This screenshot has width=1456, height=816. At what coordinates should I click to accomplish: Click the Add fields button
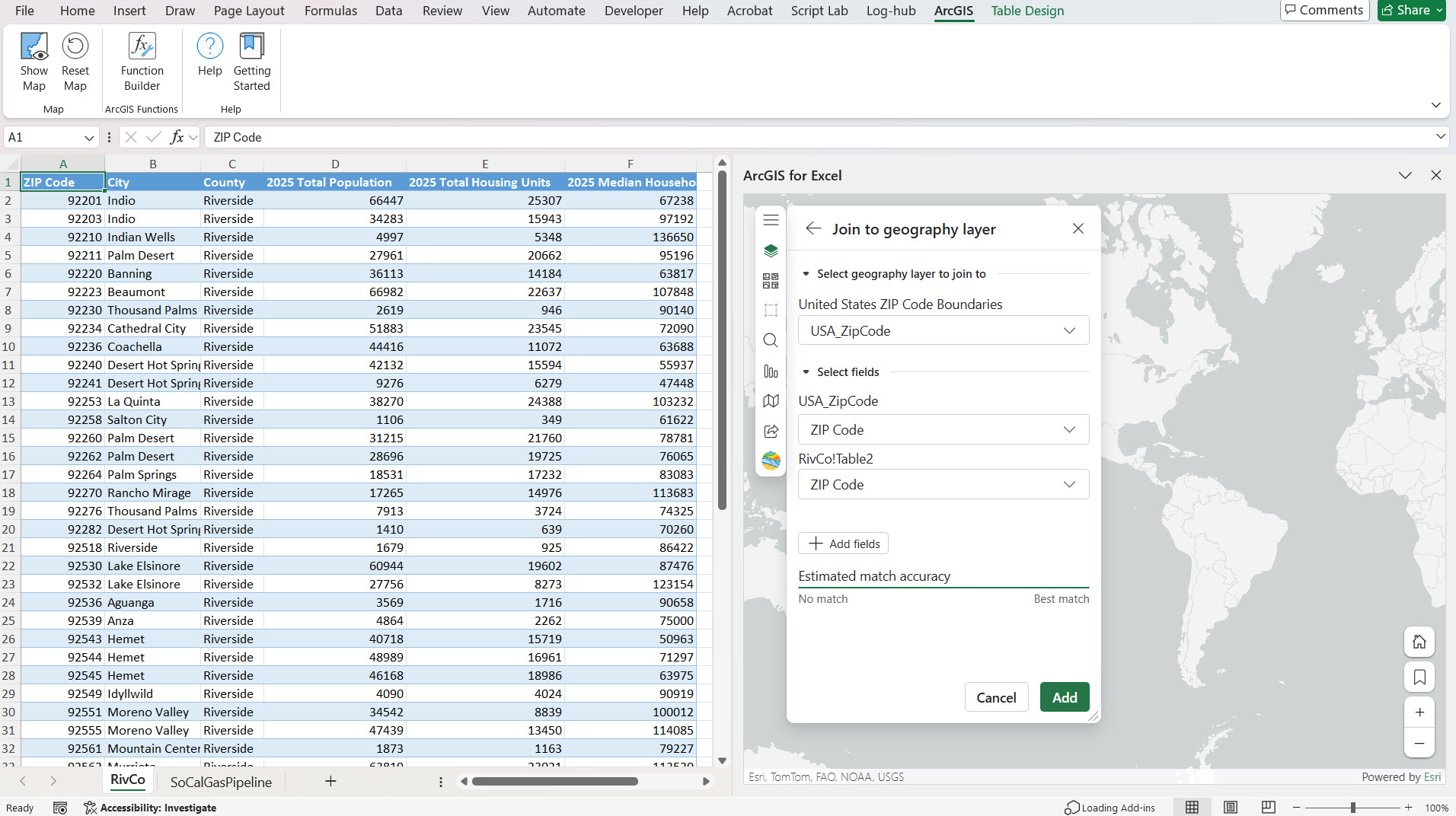coord(843,543)
